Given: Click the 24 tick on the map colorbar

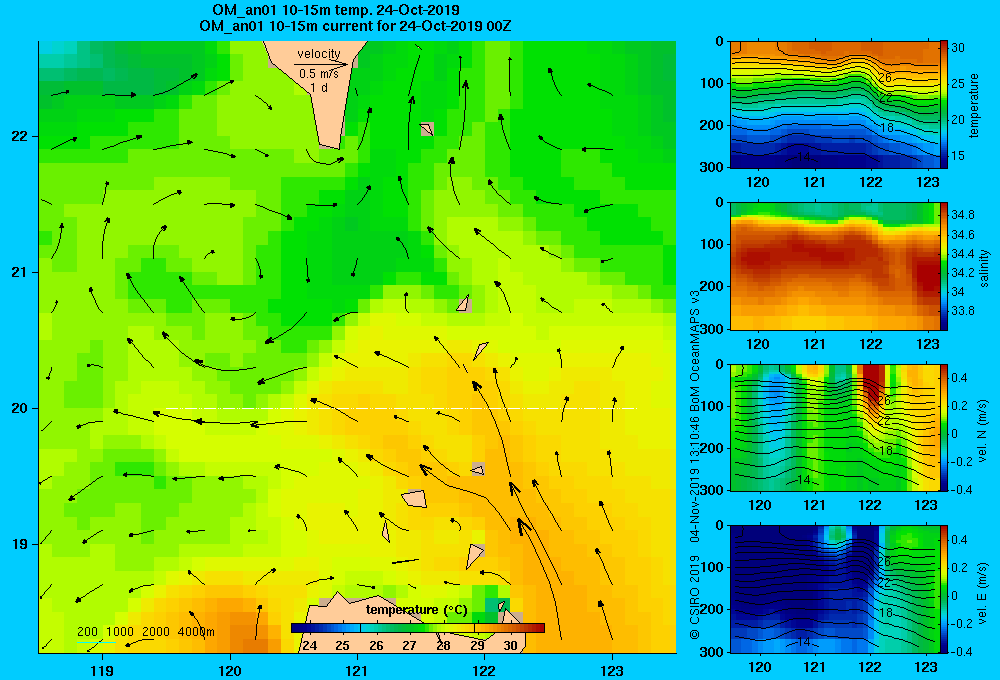Looking at the screenshot, I should (309, 646).
